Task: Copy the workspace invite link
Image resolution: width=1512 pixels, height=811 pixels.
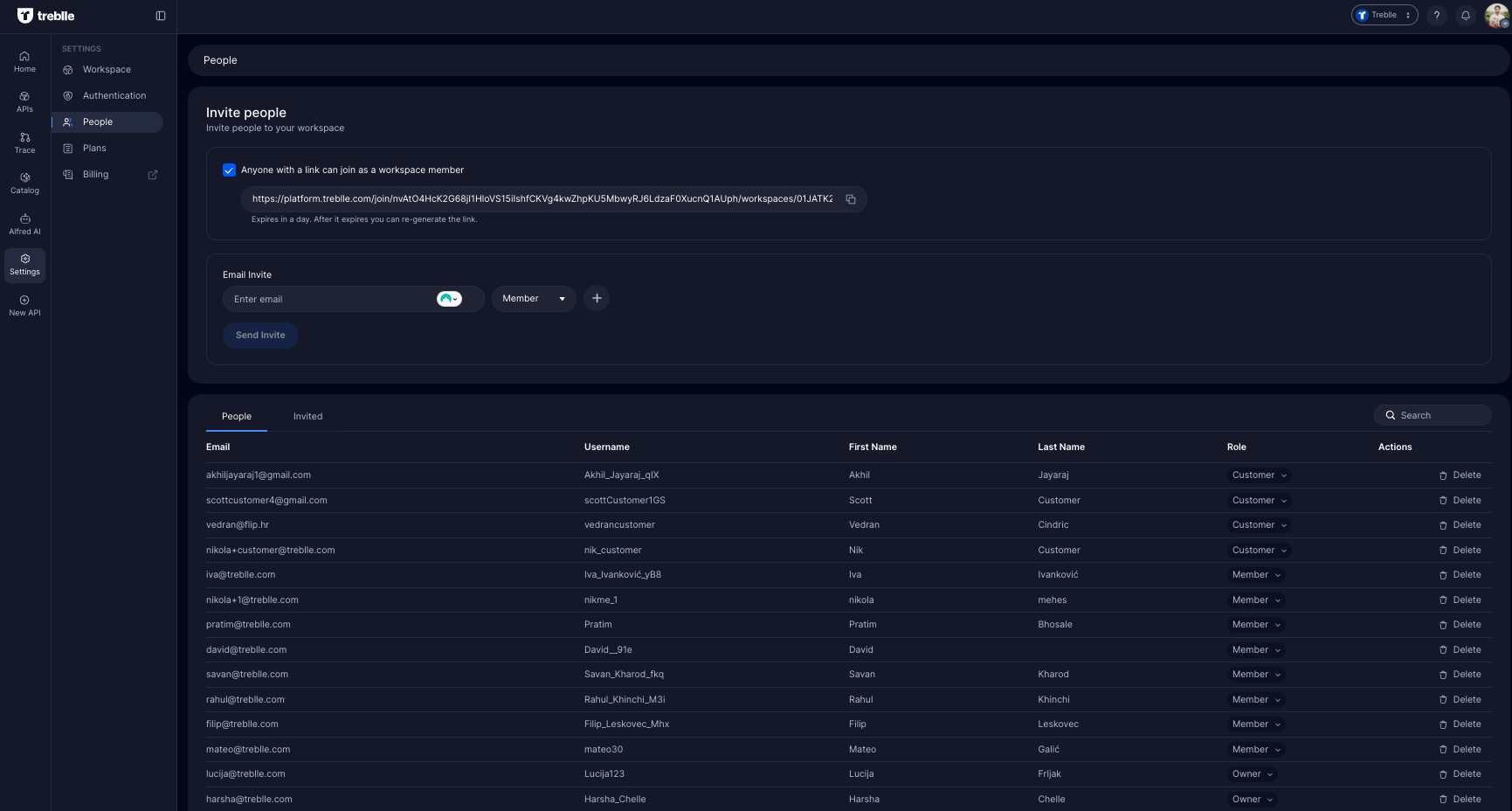Action: click(x=850, y=199)
